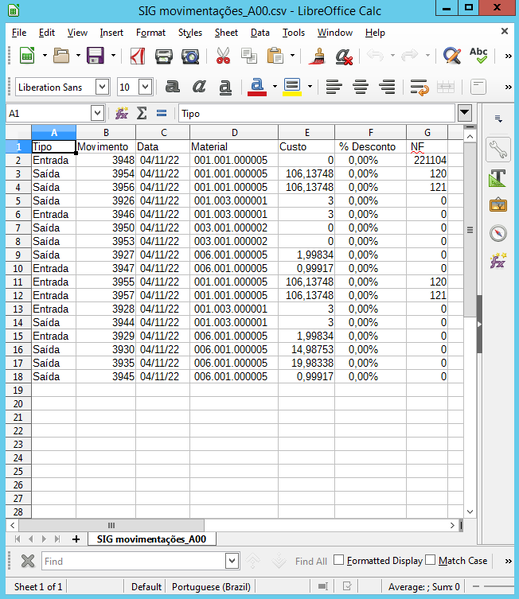Click the vertical scrollbar down arrow
This screenshot has height=599, width=519.
470,512
